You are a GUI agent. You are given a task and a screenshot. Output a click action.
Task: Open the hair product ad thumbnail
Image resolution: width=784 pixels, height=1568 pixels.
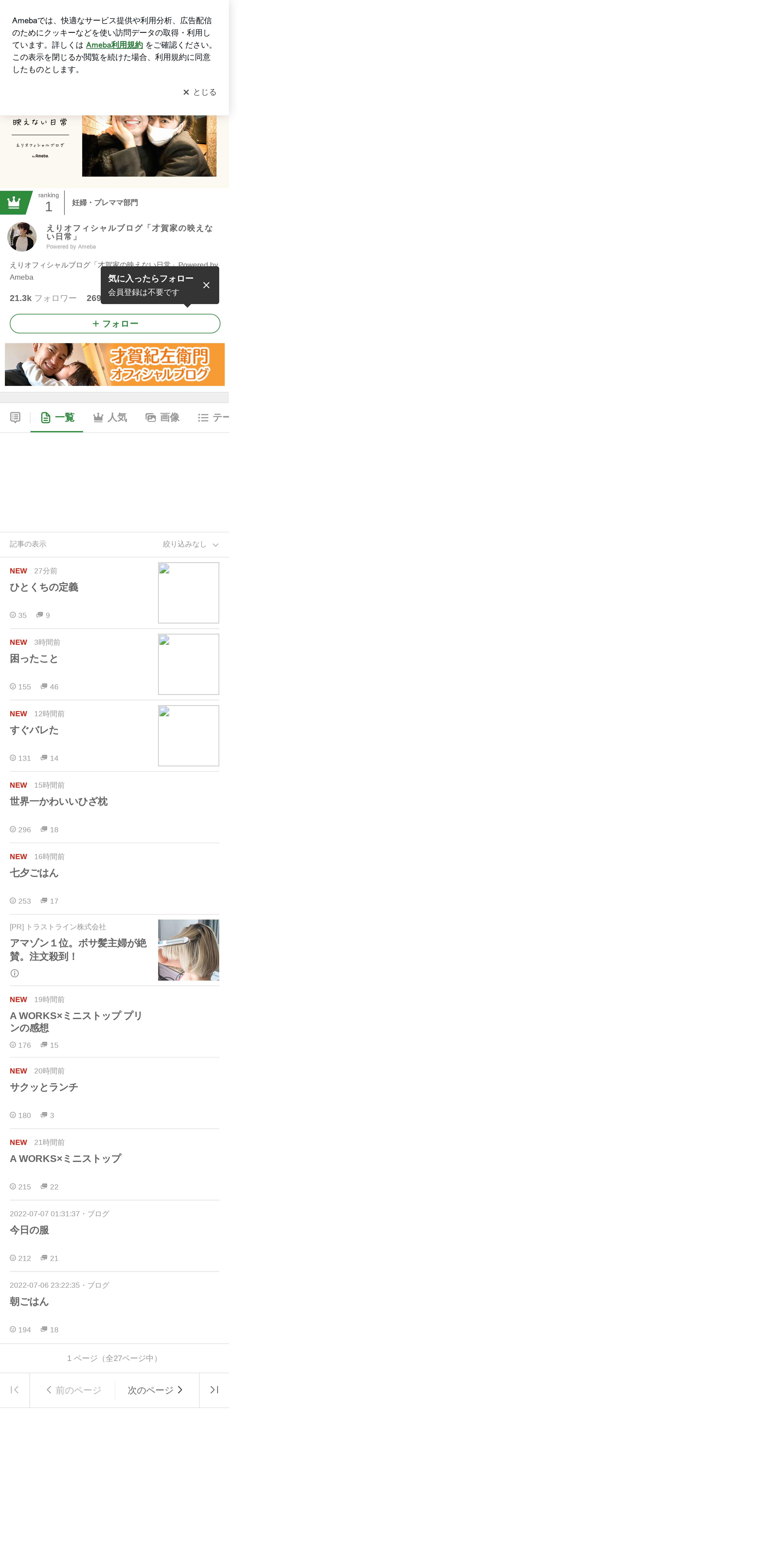[189, 949]
